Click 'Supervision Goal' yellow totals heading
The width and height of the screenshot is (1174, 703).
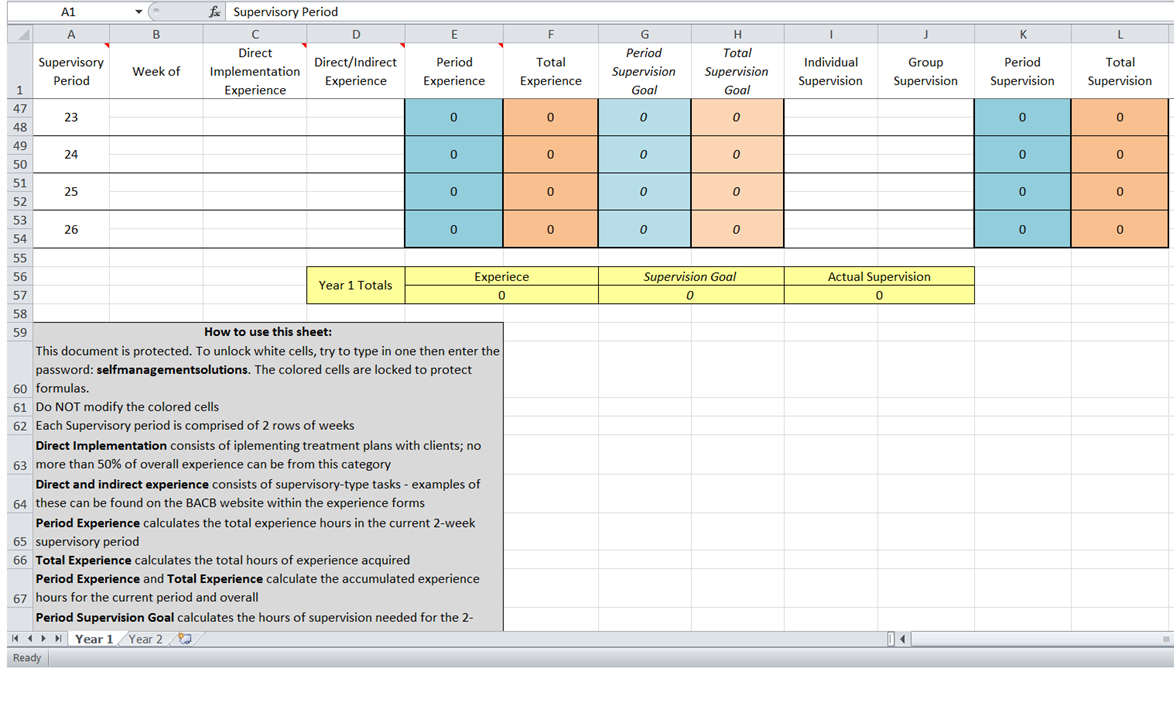pyautogui.click(x=690, y=276)
